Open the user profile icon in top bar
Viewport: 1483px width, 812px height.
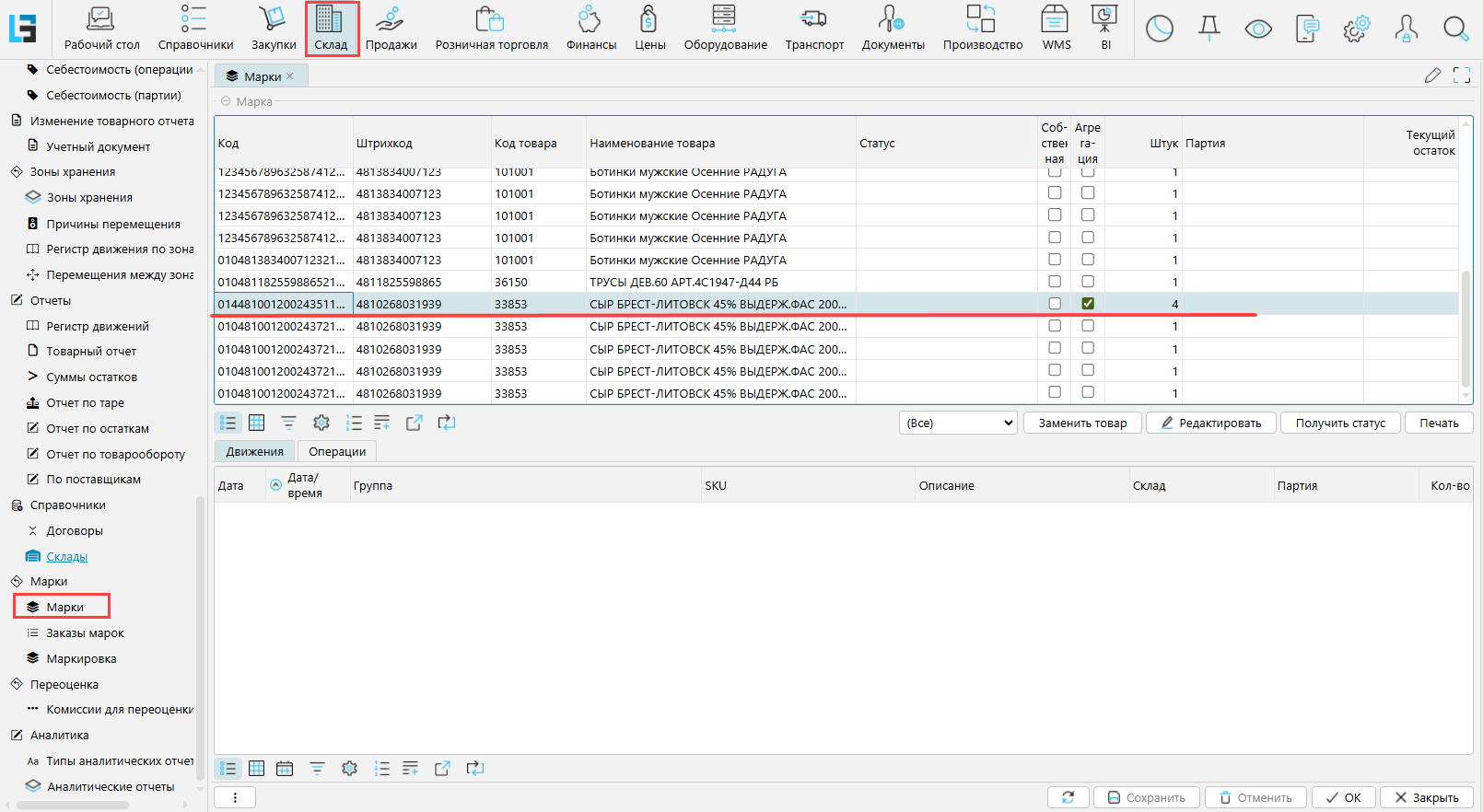point(1406,29)
